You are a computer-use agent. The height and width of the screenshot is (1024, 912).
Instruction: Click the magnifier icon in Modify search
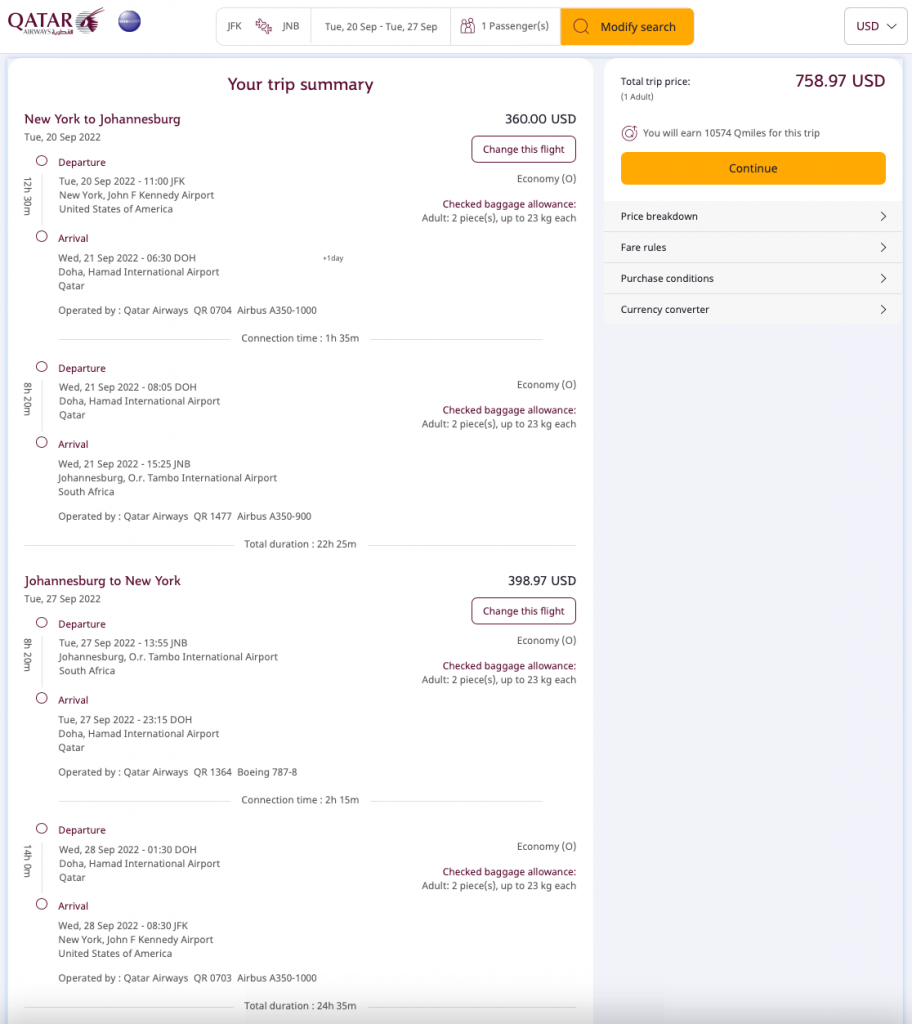point(581,27)
